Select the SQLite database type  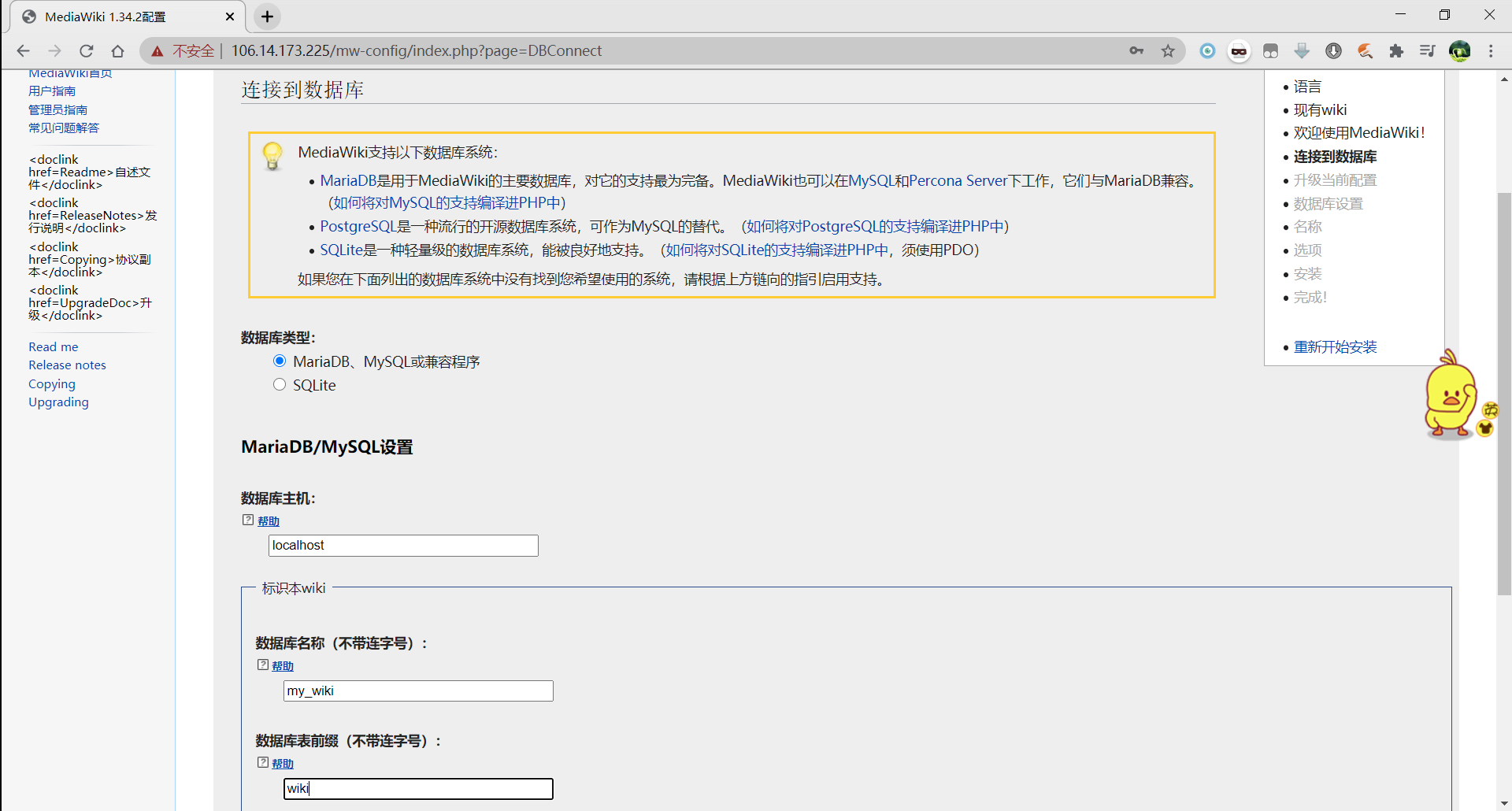pos(280,385)
